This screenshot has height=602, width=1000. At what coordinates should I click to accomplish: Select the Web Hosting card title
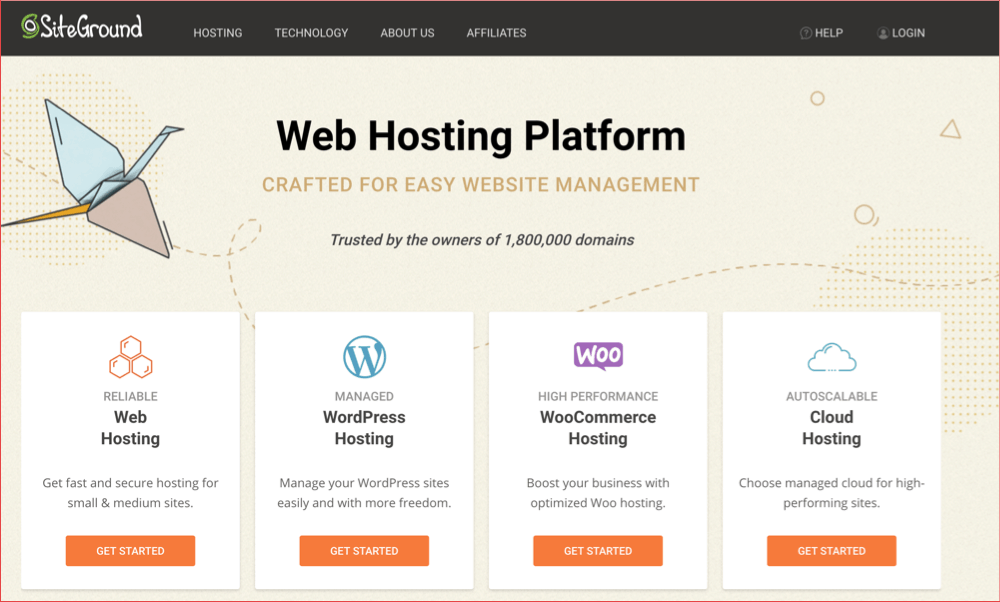(130, 428)
